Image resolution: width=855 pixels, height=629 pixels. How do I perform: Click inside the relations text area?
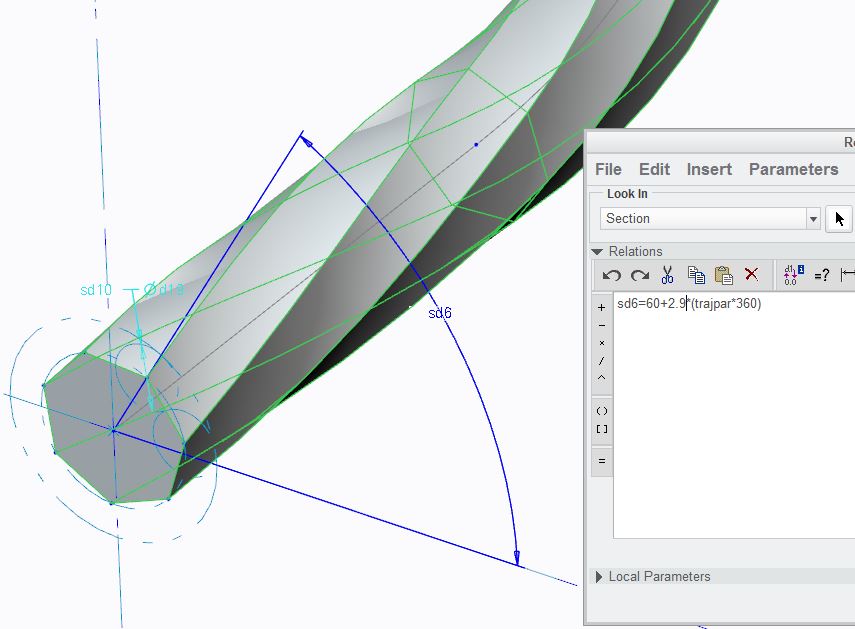[x=734, y=416]
